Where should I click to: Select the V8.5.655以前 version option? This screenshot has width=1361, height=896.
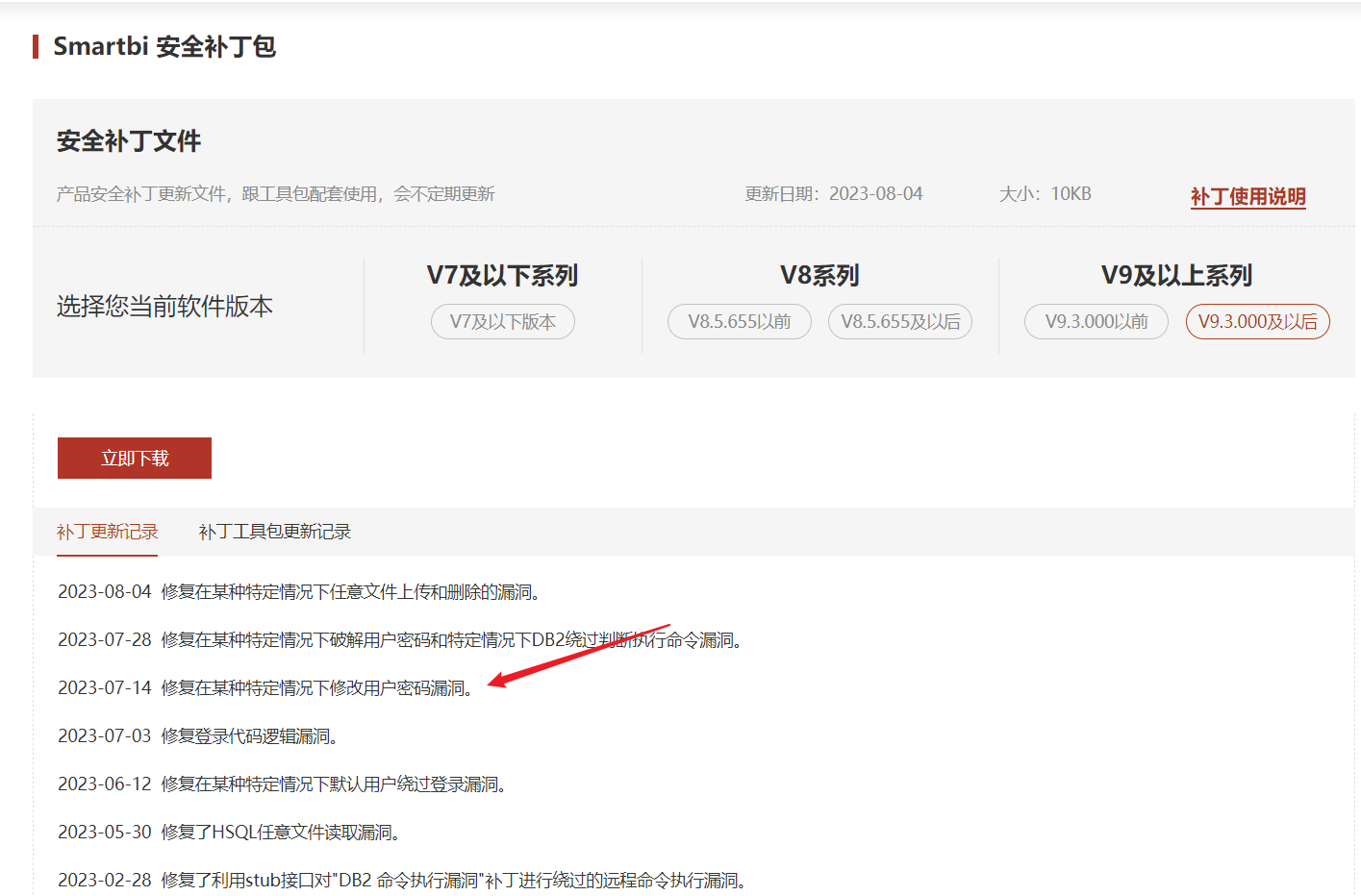coord(740,322)
